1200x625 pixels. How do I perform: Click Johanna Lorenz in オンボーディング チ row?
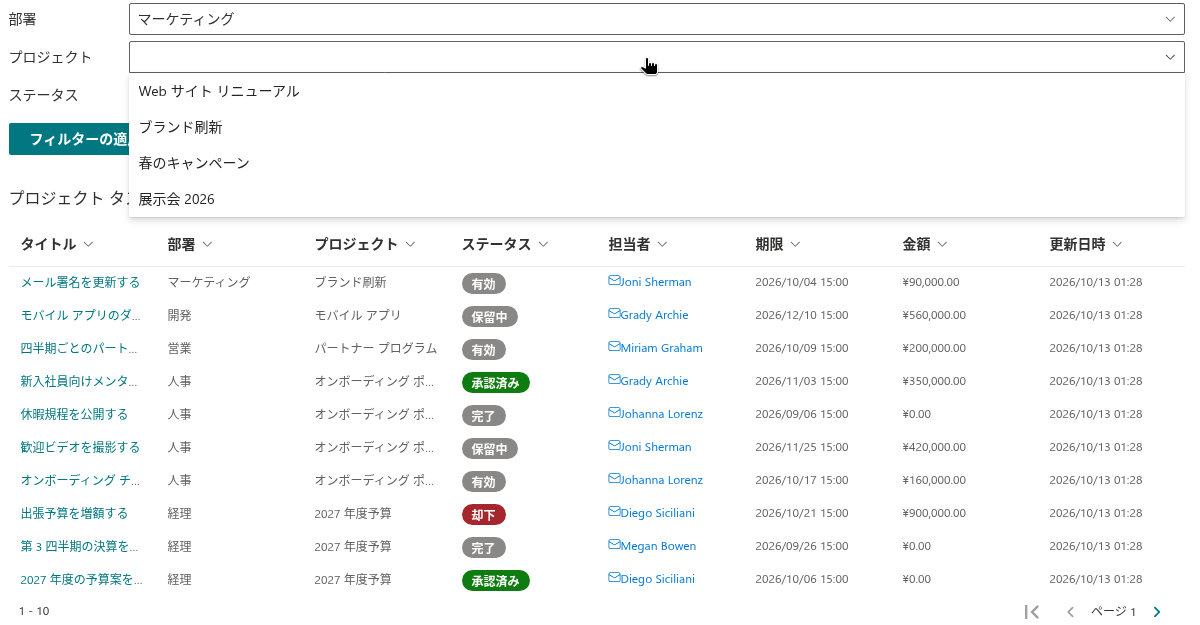661,480
